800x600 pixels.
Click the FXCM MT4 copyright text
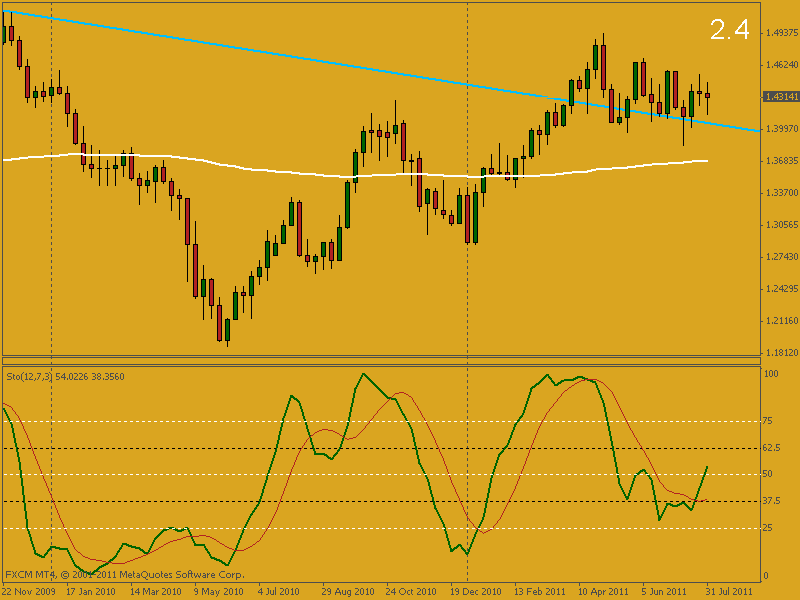coord(124,575)
